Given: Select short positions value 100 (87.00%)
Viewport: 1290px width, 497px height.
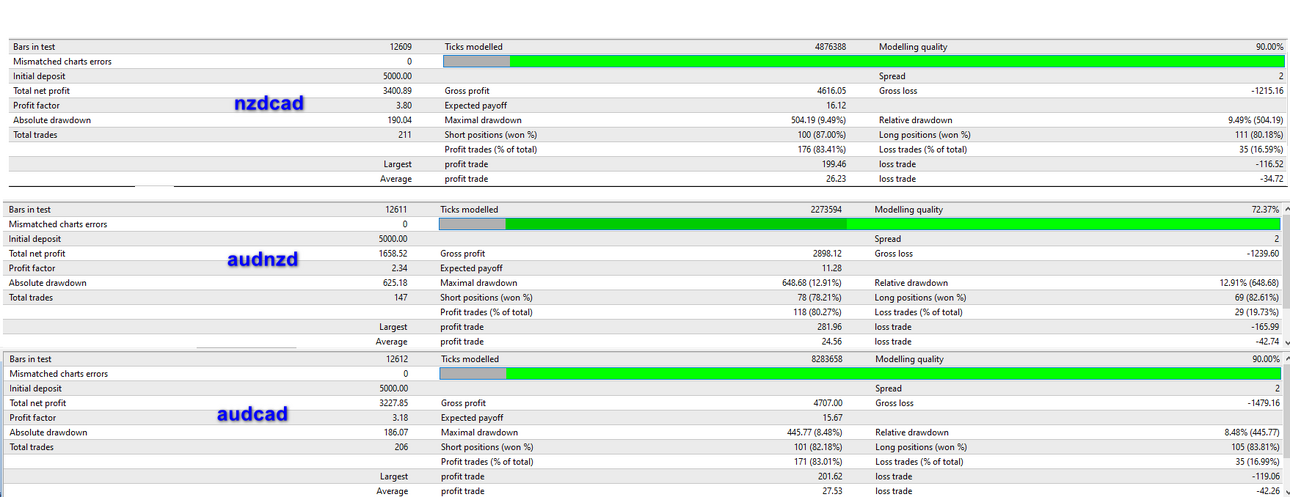Looking at the screenshot, I should 821,135.
